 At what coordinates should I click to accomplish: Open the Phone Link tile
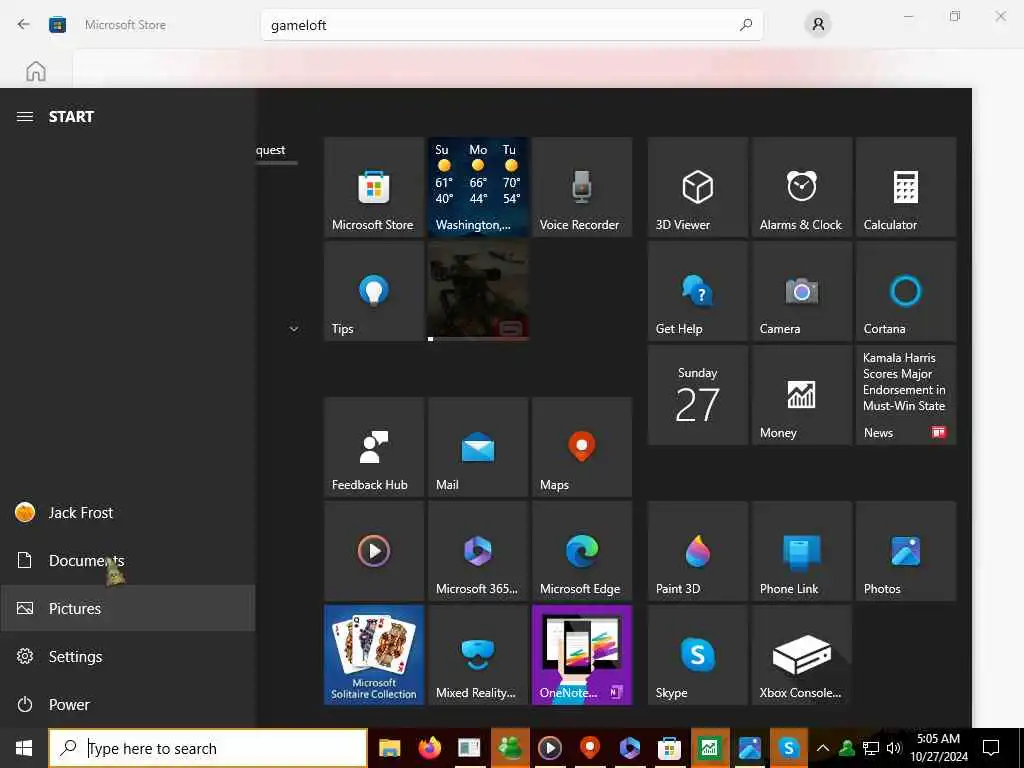coord(802,551)
